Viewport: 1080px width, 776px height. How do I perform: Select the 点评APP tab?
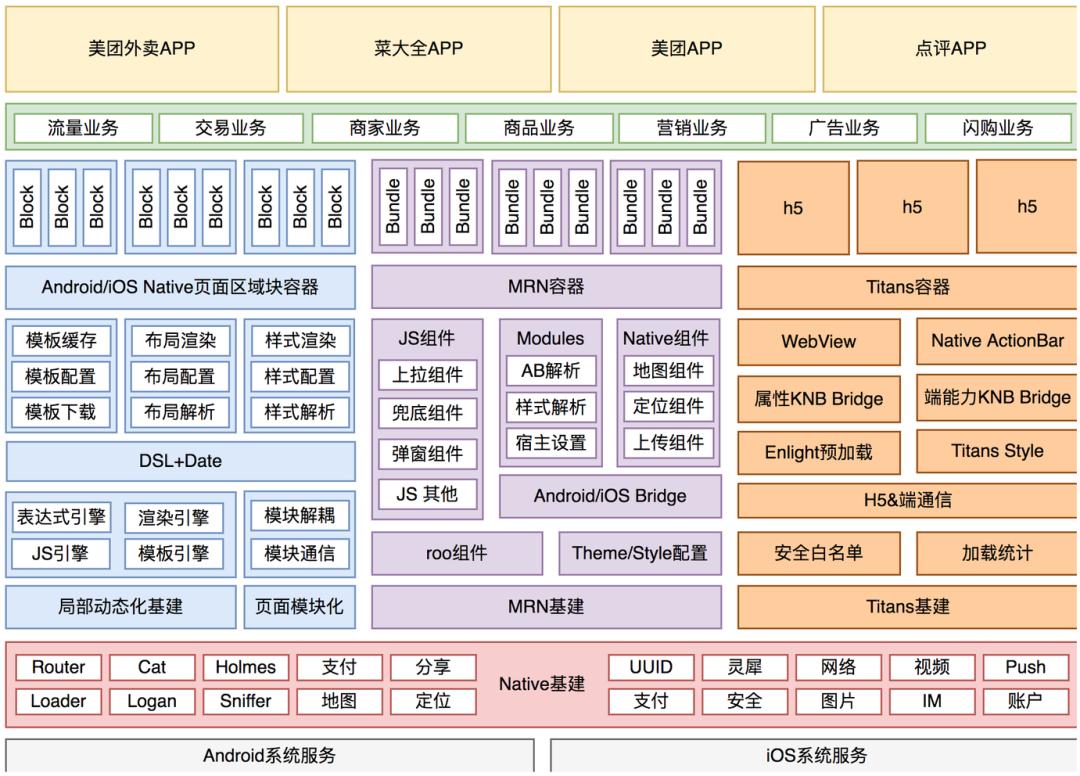pos(948,48)
